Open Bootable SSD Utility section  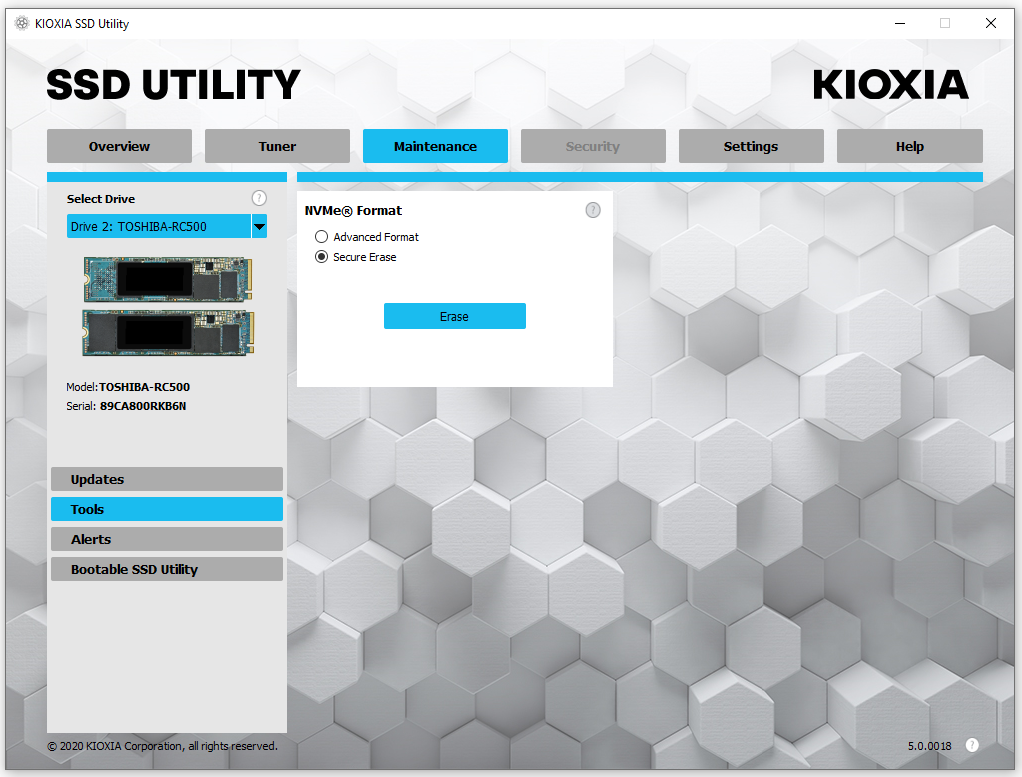167,569
